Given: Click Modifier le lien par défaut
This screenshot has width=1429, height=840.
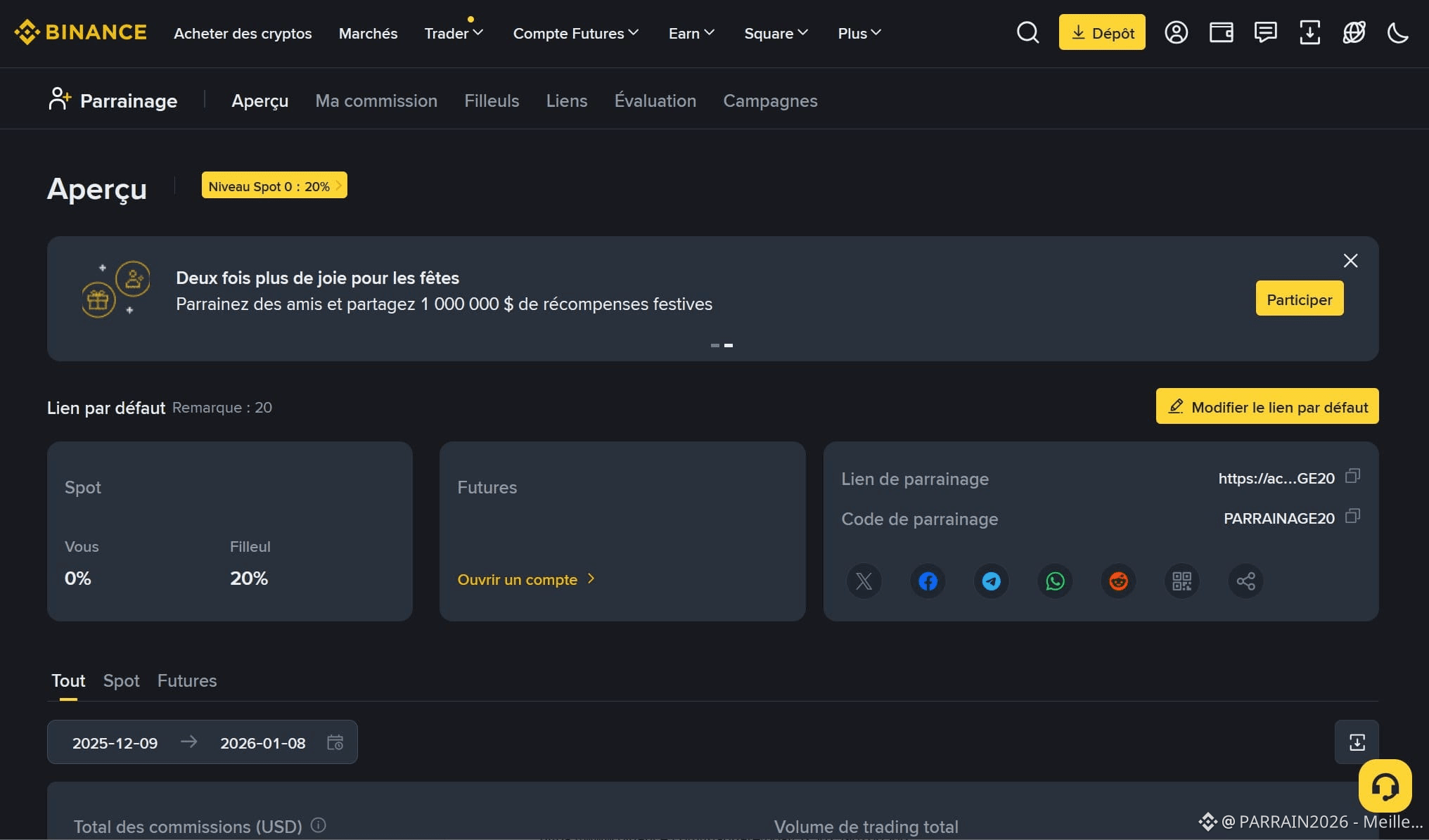Looking at the screenshot, I should click(1267, 407).
